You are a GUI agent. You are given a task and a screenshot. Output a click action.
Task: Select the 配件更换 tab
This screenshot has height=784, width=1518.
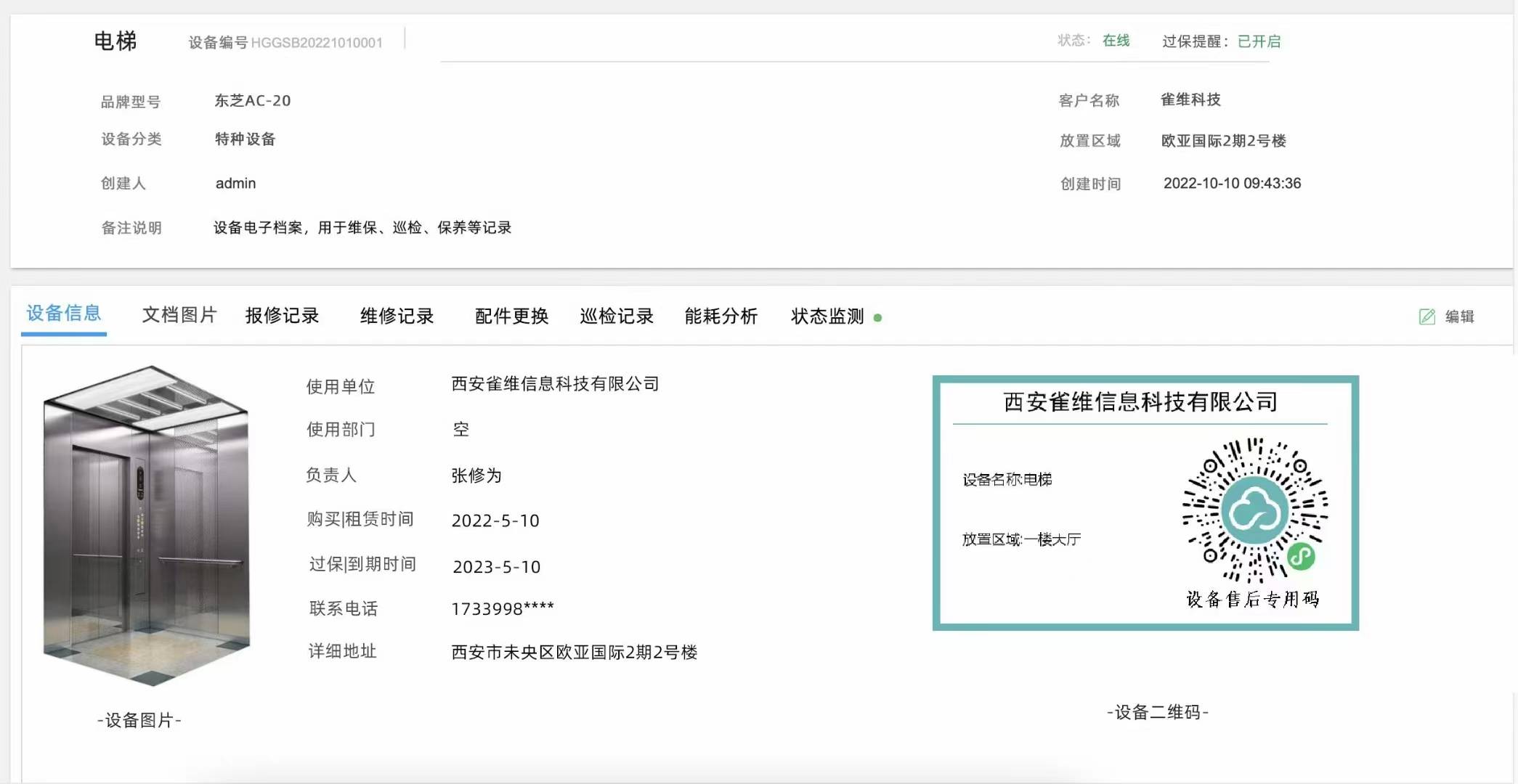[511, 316]
